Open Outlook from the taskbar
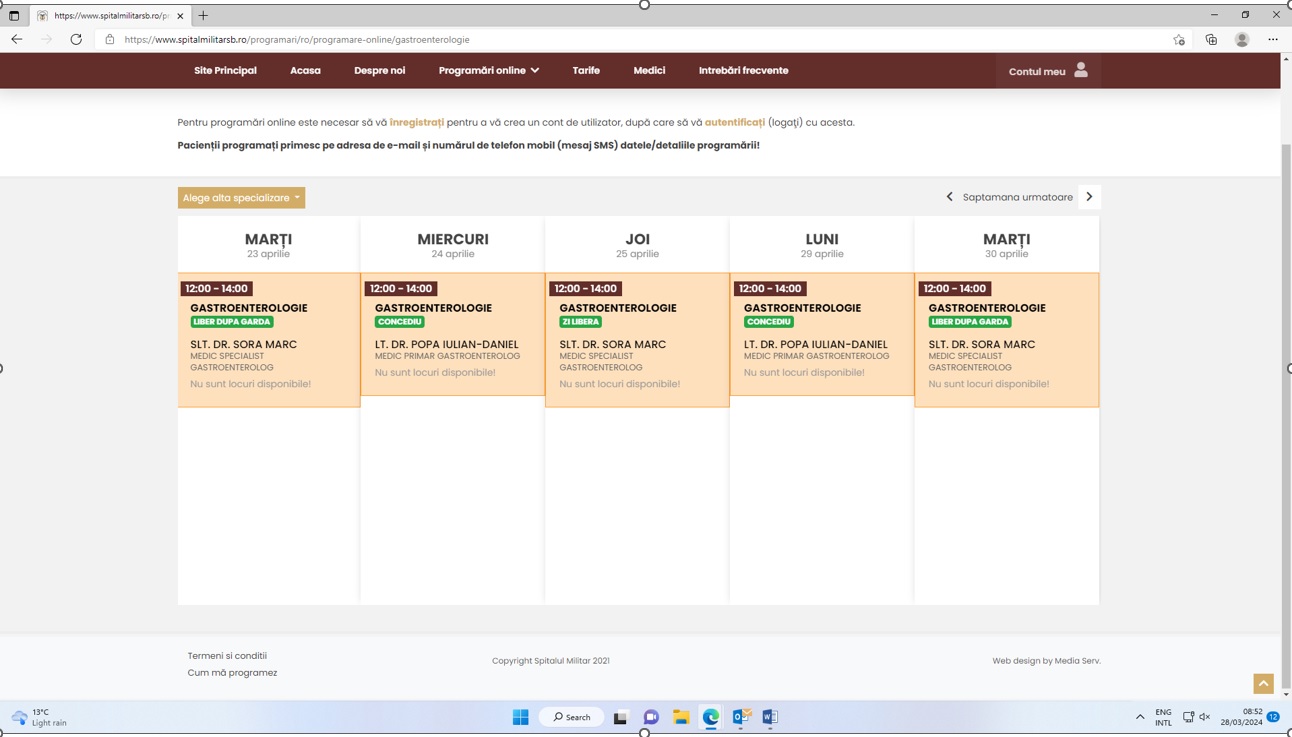Viewport: 1292px width, 737px height. 741,717
